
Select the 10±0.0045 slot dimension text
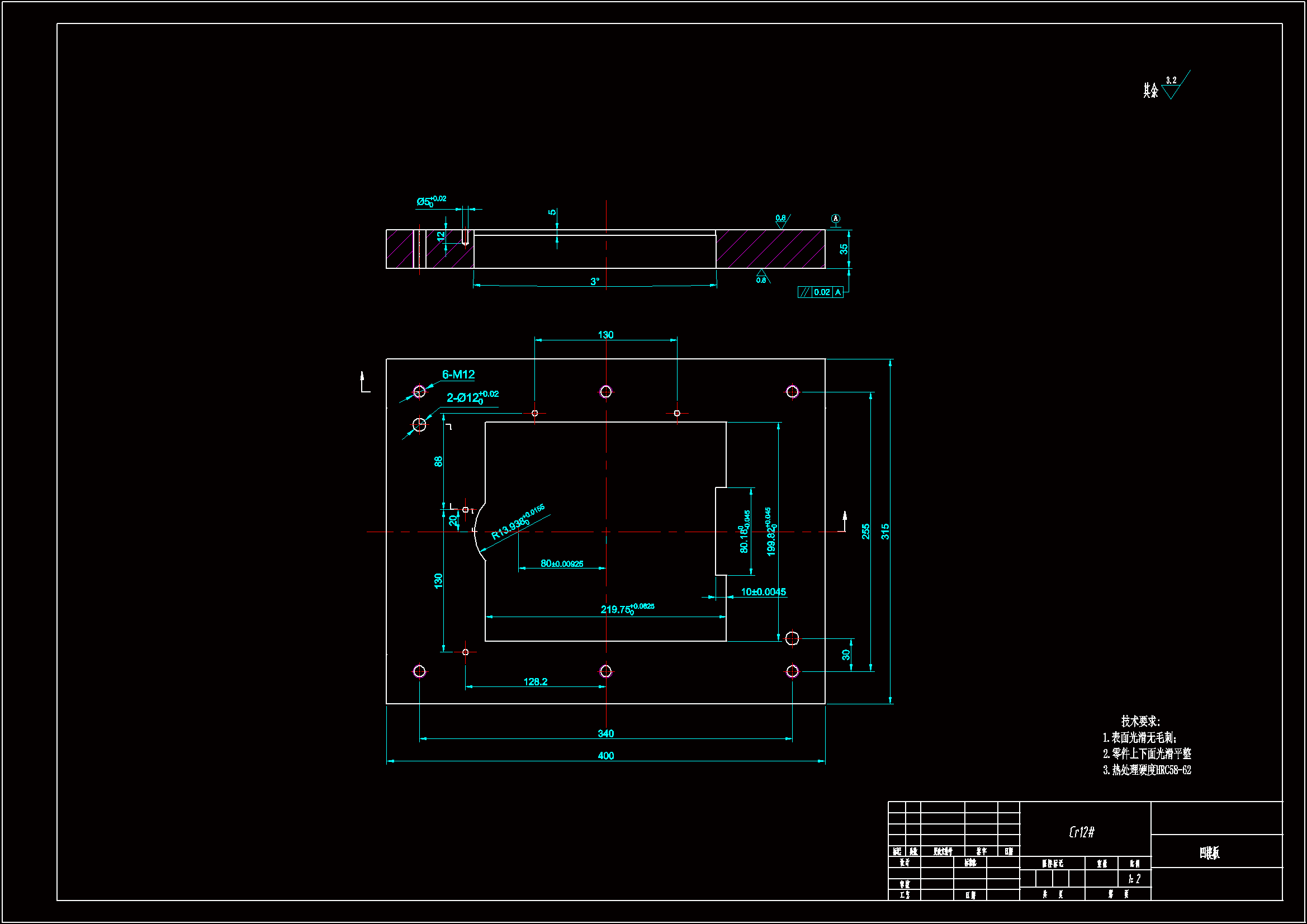click(764, 592)
